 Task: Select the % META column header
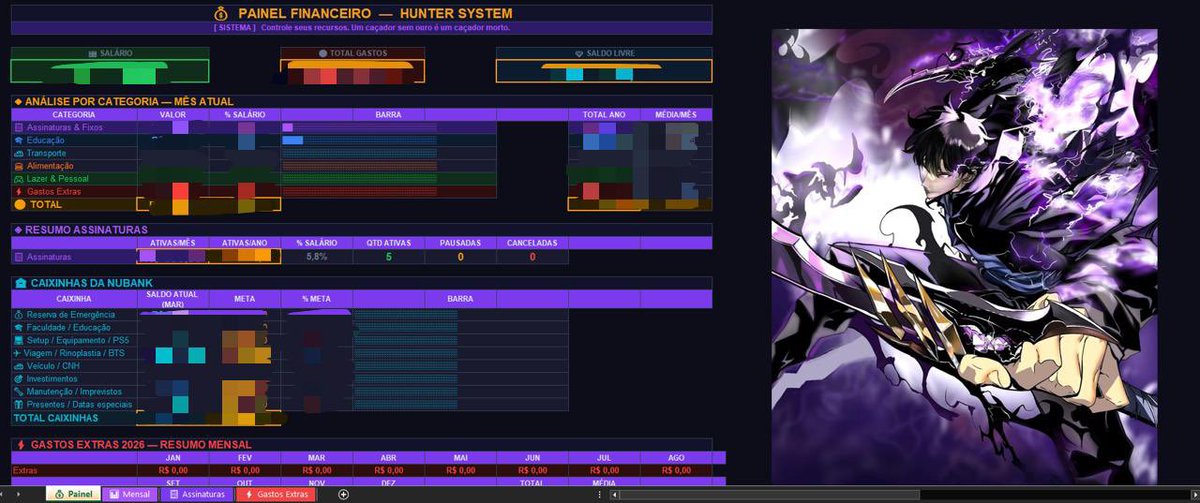pos(317,299)
